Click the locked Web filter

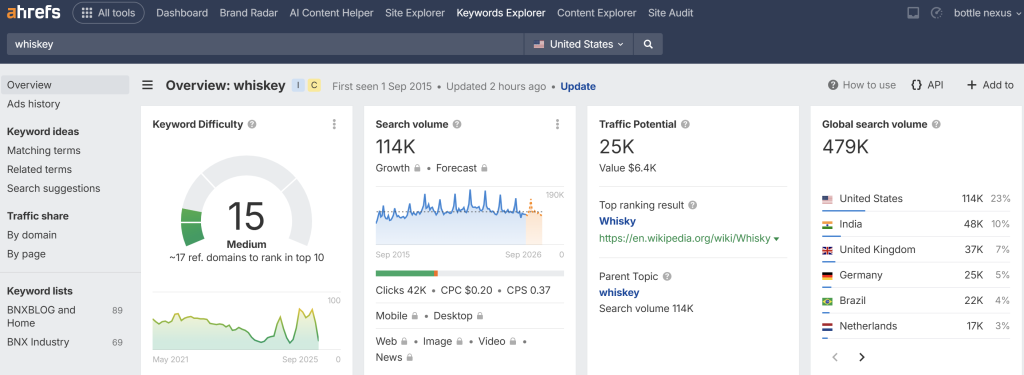(x=391, y=341)
